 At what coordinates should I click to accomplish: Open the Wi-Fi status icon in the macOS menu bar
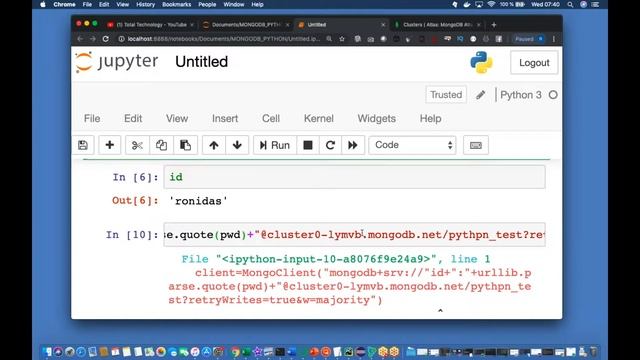491,4
